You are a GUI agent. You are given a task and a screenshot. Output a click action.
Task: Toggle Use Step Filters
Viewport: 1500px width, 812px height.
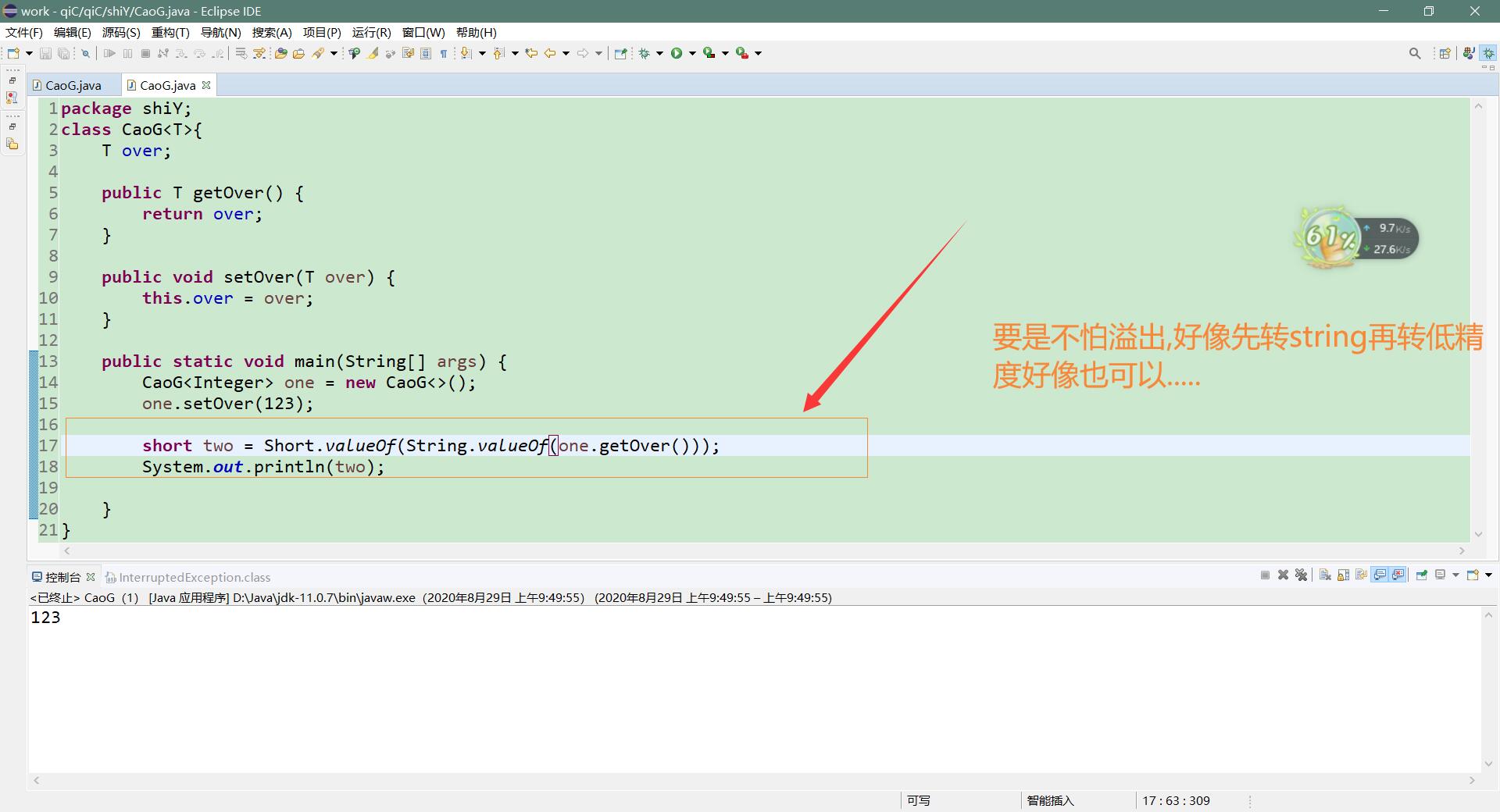point(259,53)
